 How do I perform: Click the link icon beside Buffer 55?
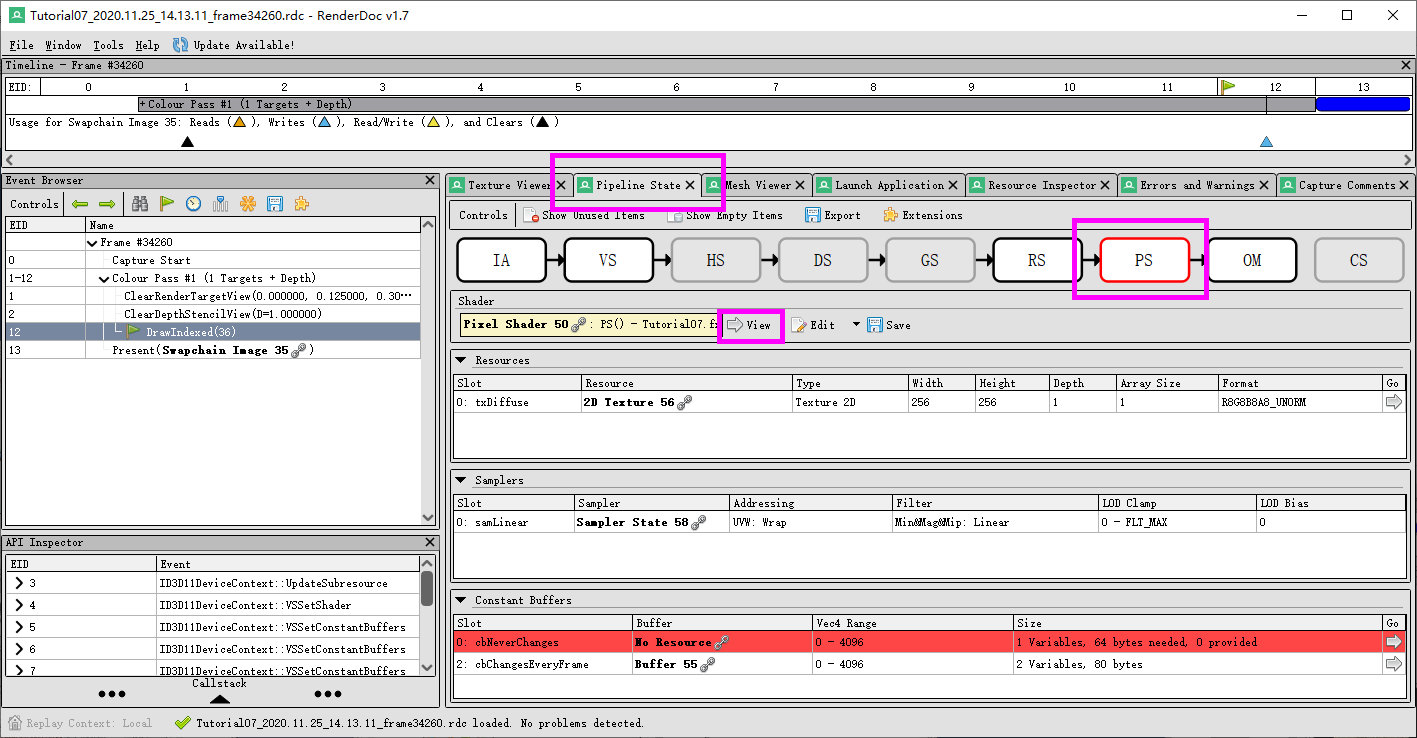click(707, 665)
